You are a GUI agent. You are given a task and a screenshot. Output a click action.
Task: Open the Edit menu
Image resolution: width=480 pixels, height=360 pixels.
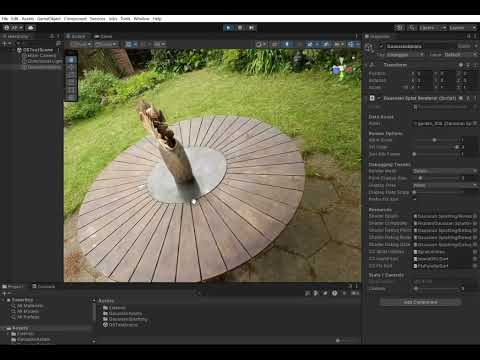click(x=14, y=19)
